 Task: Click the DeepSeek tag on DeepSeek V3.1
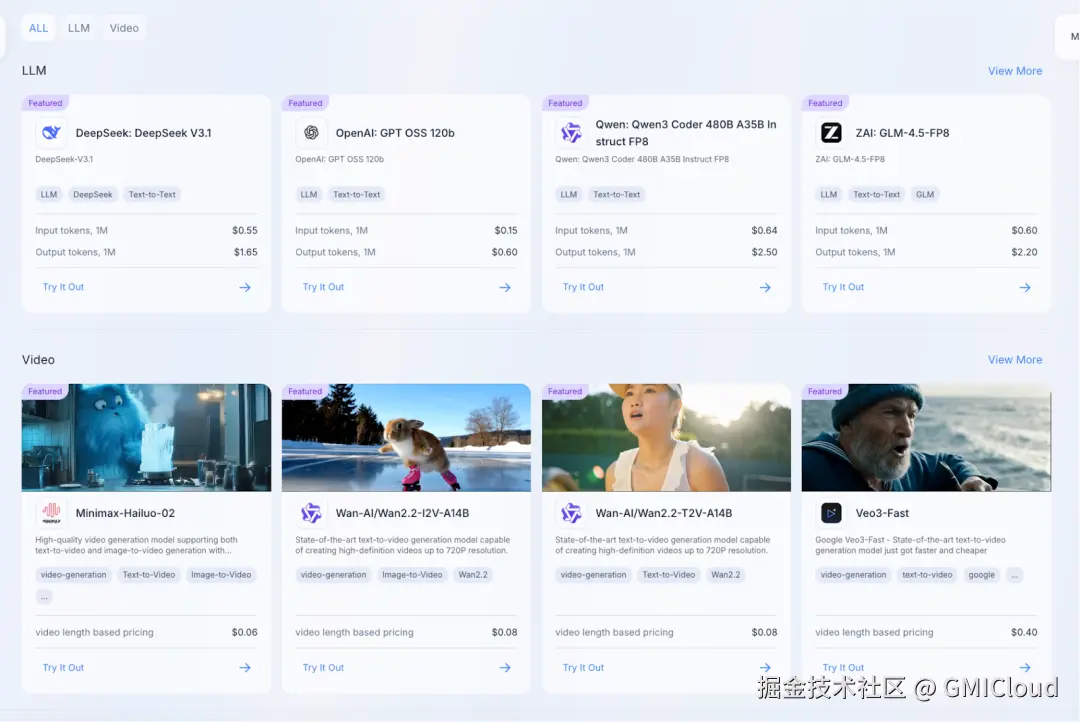pos(92,195)
